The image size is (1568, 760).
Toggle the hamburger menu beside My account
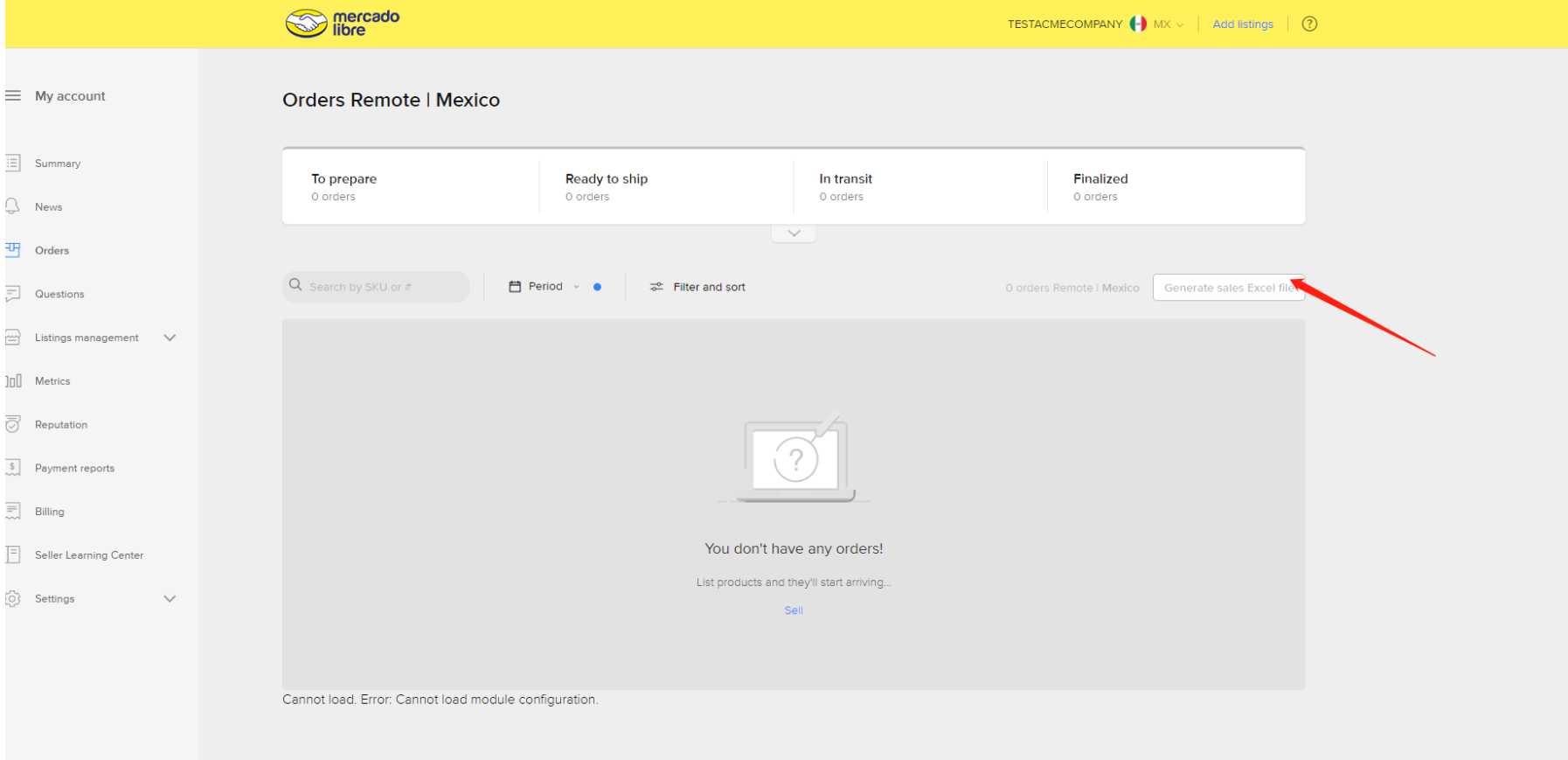[13, 95]
